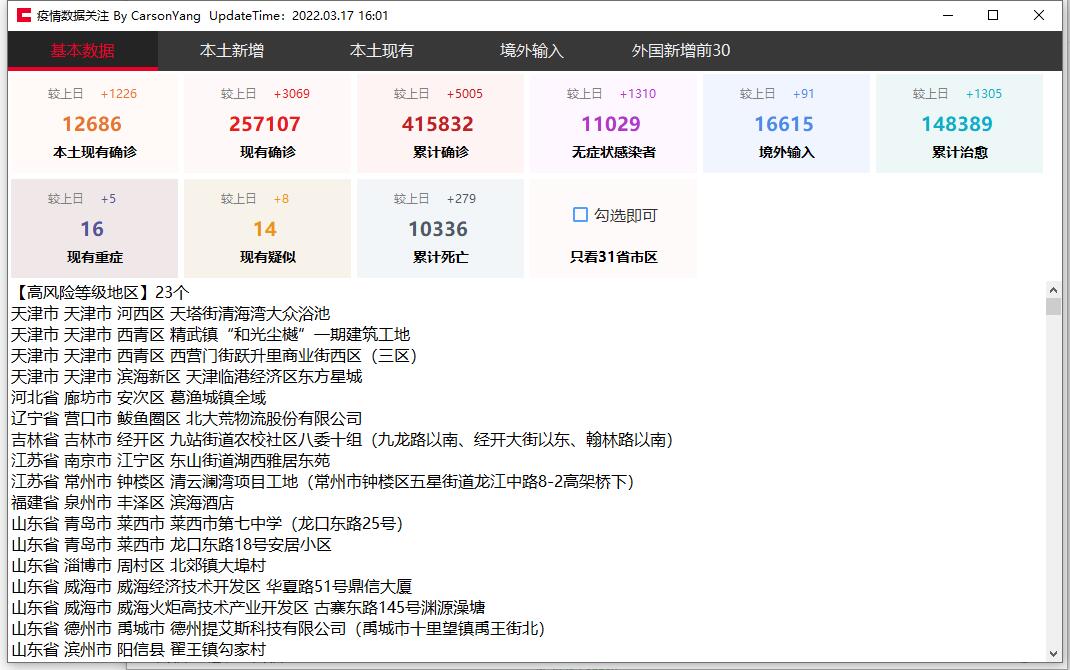
Task: Click the 现有疑似 14 card
Action: [x=266, y=229]
